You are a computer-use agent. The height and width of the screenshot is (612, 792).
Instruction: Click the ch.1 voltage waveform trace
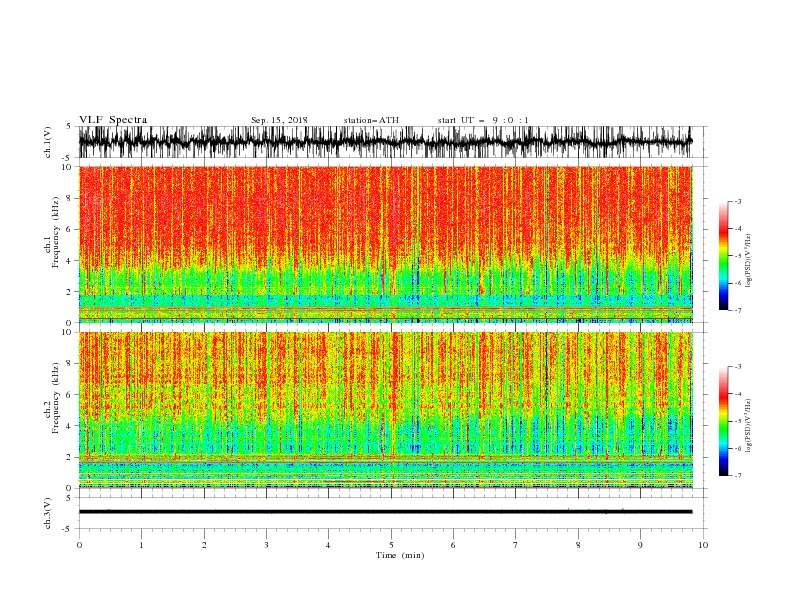click(x=385, y=142)
